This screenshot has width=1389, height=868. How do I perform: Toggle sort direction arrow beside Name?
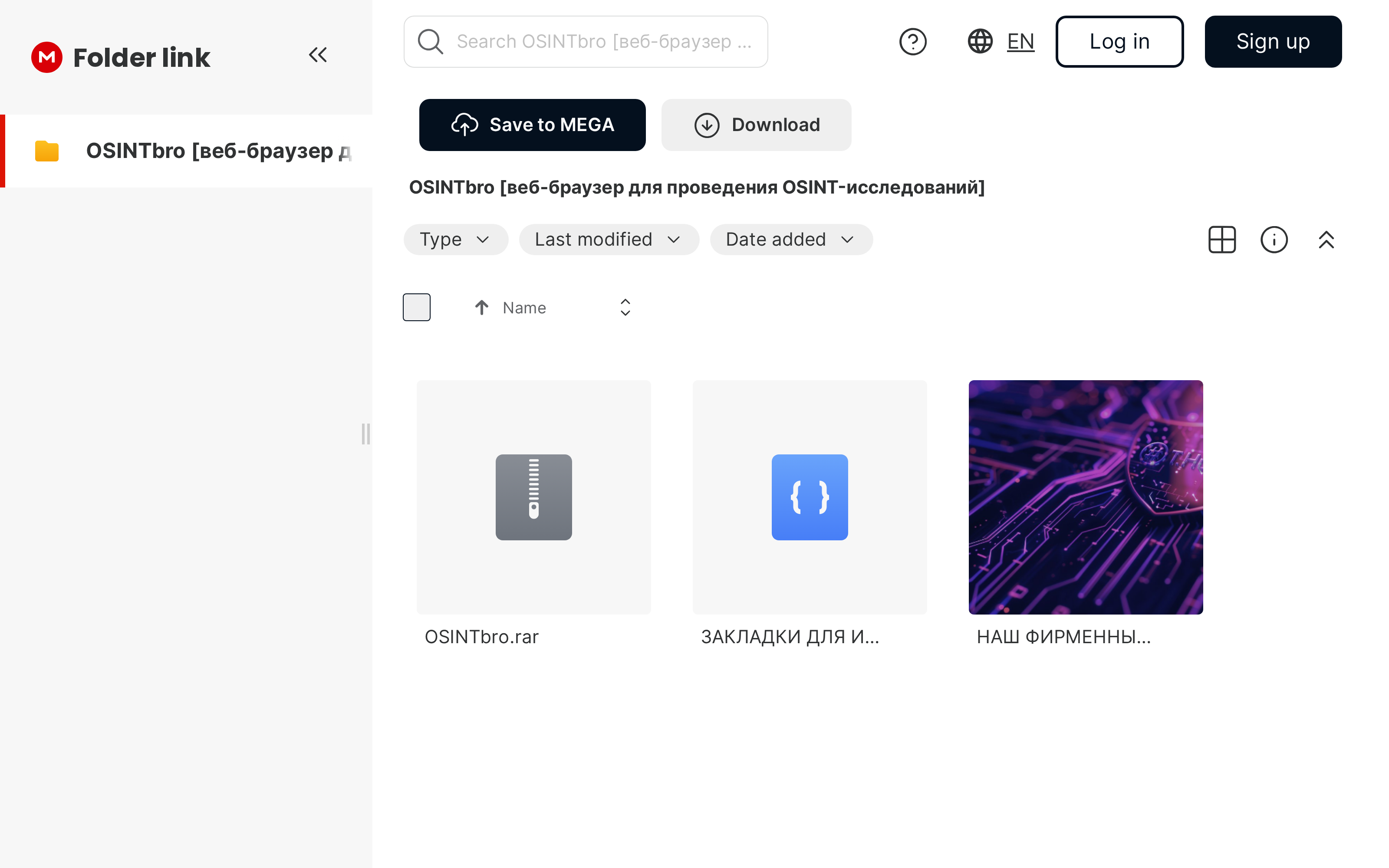click(x=481, y=308)
